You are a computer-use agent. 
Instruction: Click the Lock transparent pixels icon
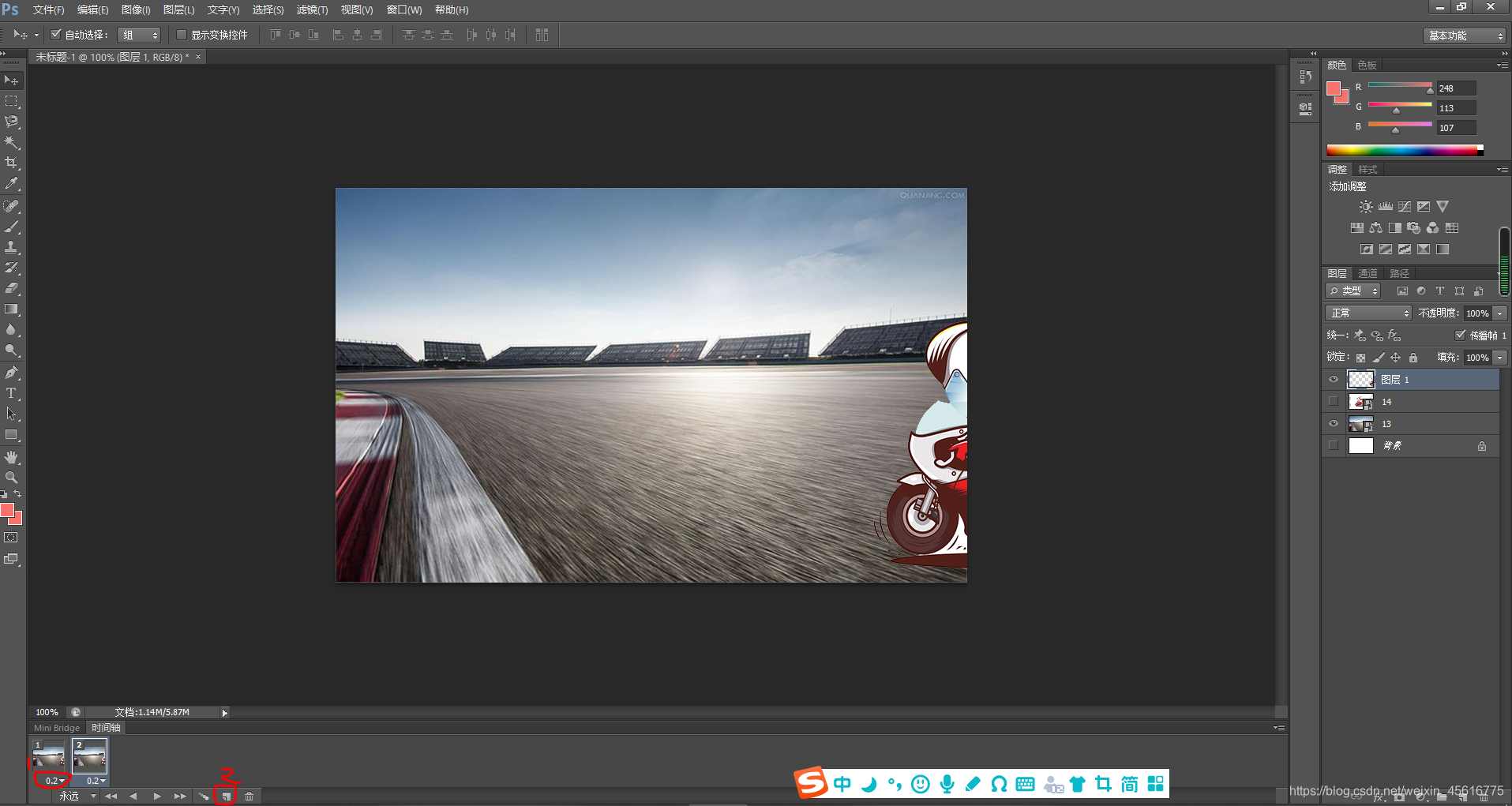pos(1360,358)
